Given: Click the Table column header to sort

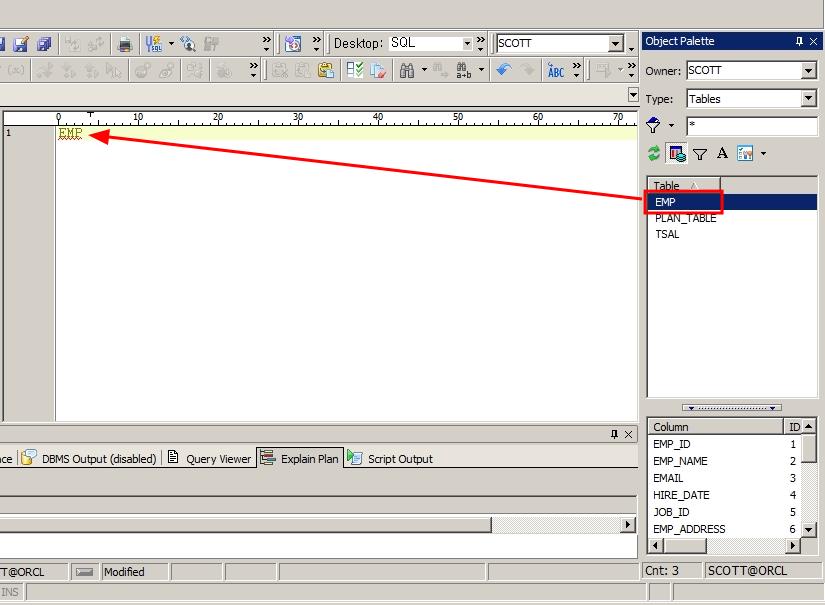Looking at the screenshot, I should 683,186.
